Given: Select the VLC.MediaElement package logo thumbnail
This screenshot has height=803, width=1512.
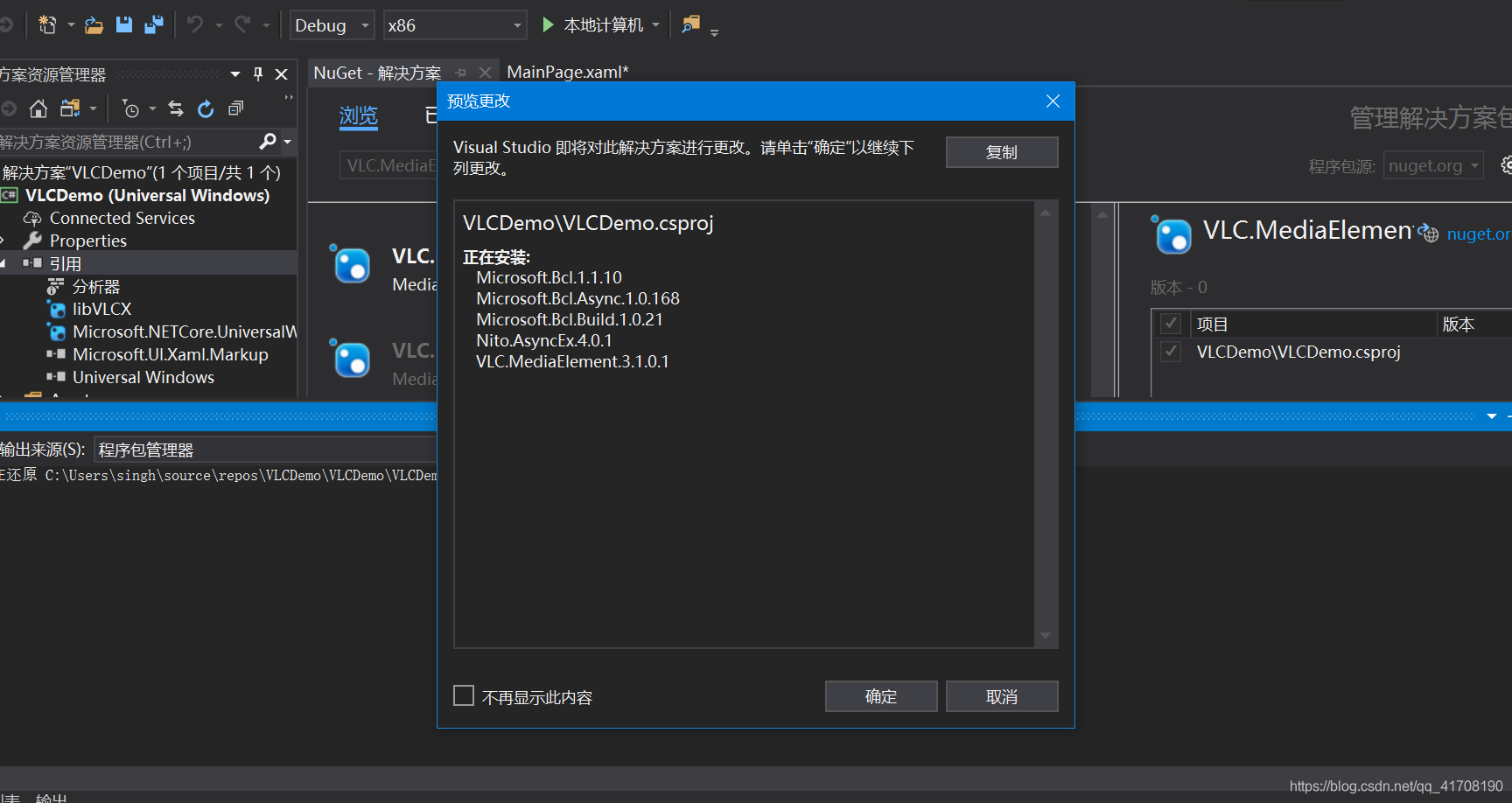Looking at the screenshot, I should pyautogui.click(x=1172, y=234).
